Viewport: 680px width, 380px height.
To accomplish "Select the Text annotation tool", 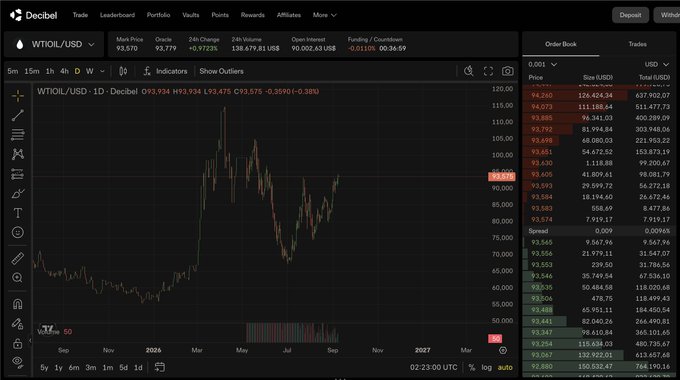I will click(18, 213).
